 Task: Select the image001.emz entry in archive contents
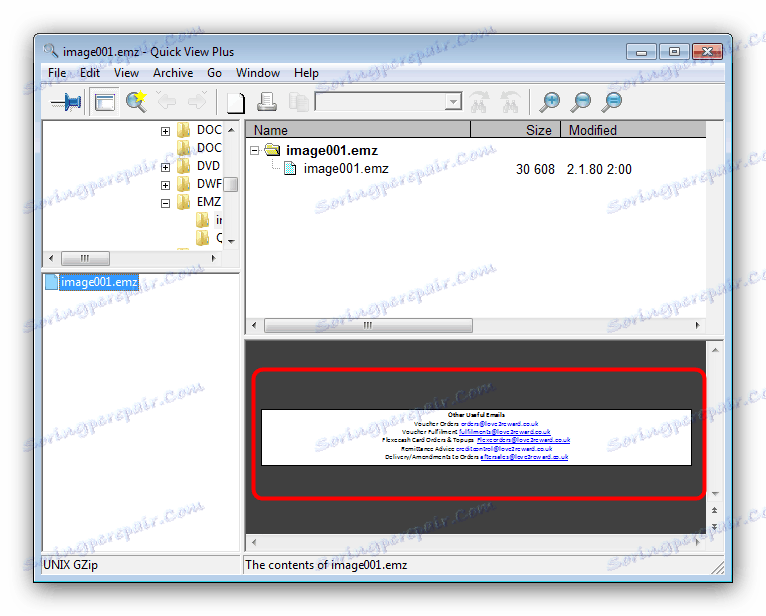tap(346, 169)
